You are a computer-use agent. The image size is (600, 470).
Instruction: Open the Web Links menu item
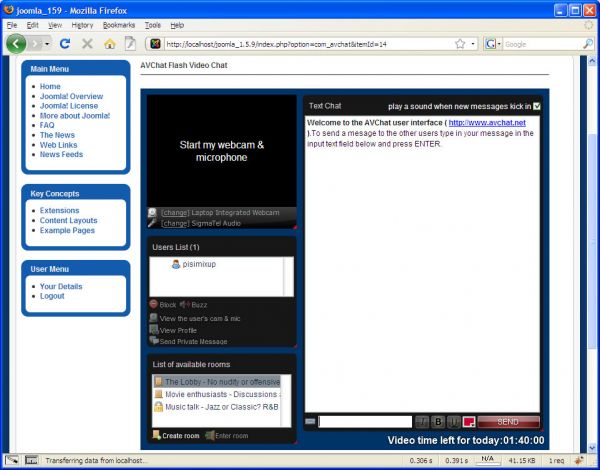[59, 145]
